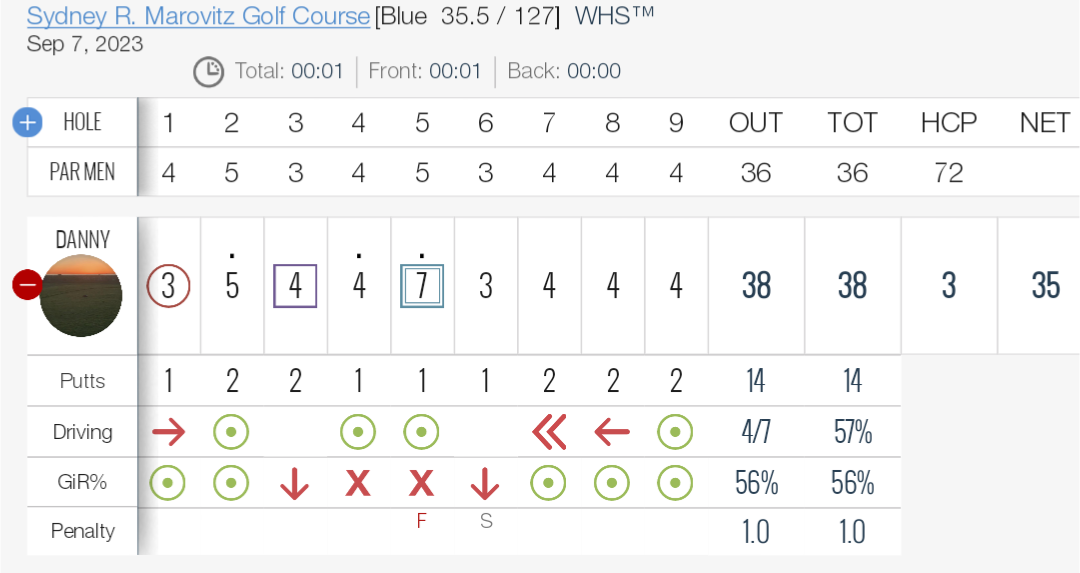Click hole 8 driving left arrow icon

tap(612, 433)
